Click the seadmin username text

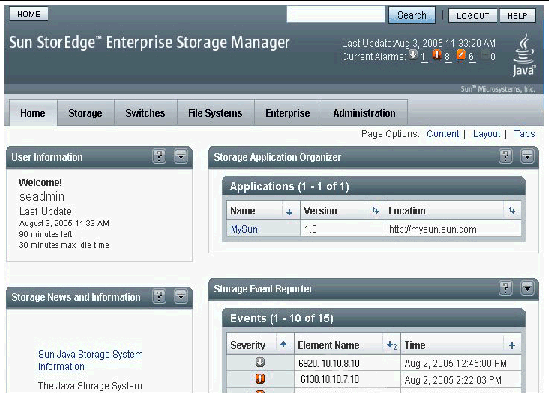[x=42, y=196]
